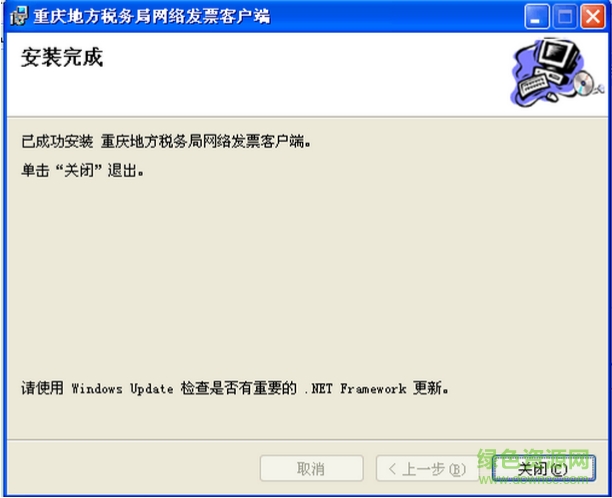Click the 关闭(C) button to exit
The image size is (612, 498).
coord(544,468)
